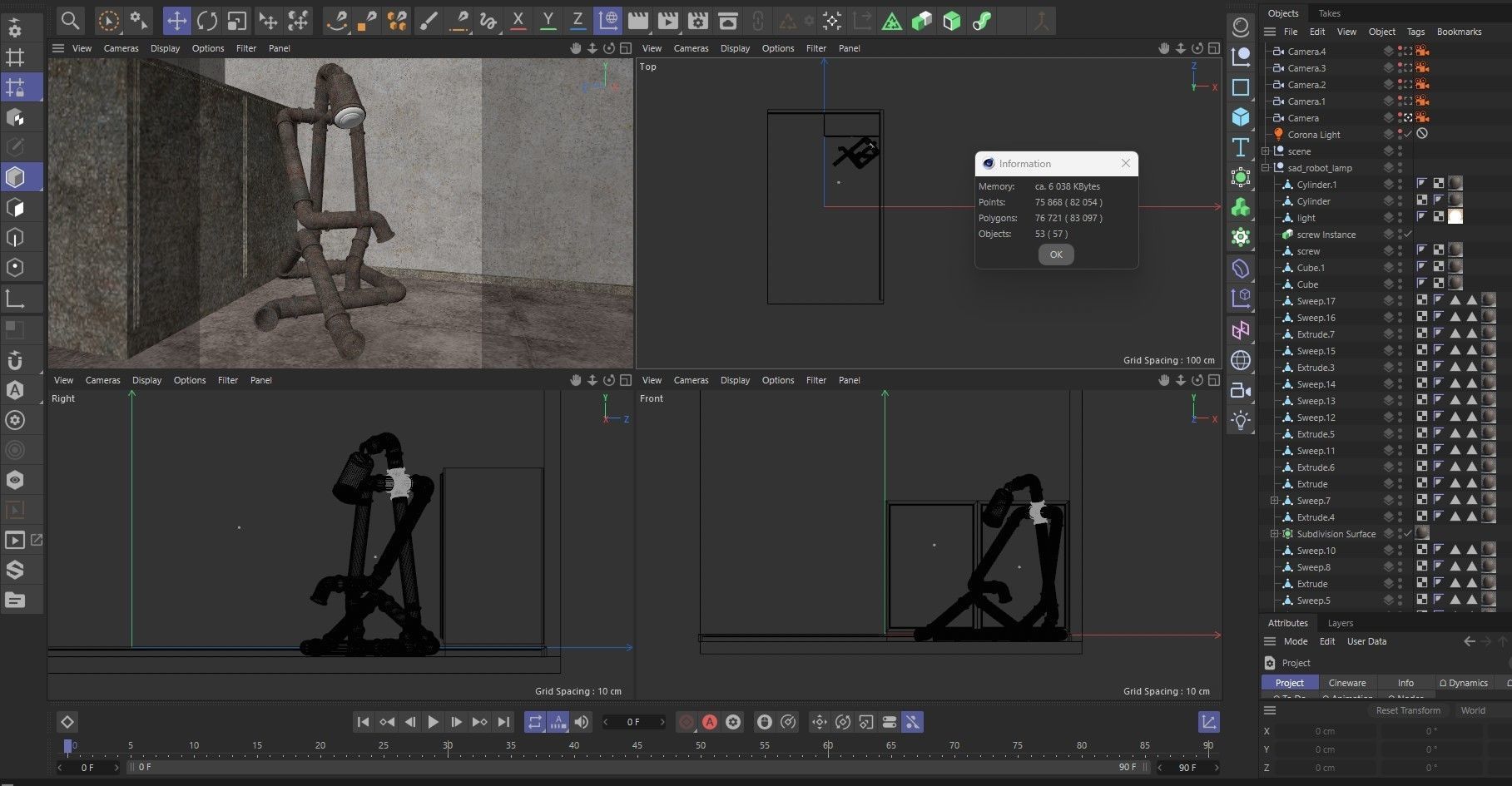Open the Tags menu in Objects manager
1512x786 pixels.
coord(1415,32)
